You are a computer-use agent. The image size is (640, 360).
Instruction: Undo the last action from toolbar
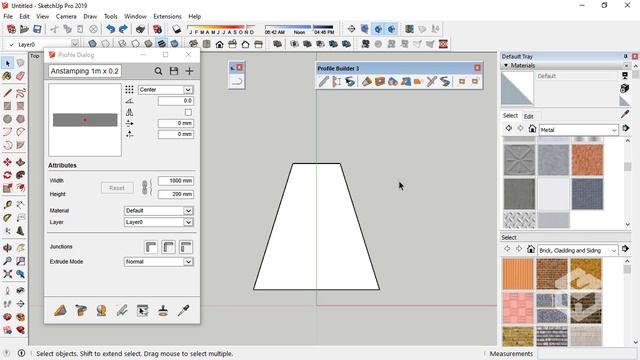110,29
